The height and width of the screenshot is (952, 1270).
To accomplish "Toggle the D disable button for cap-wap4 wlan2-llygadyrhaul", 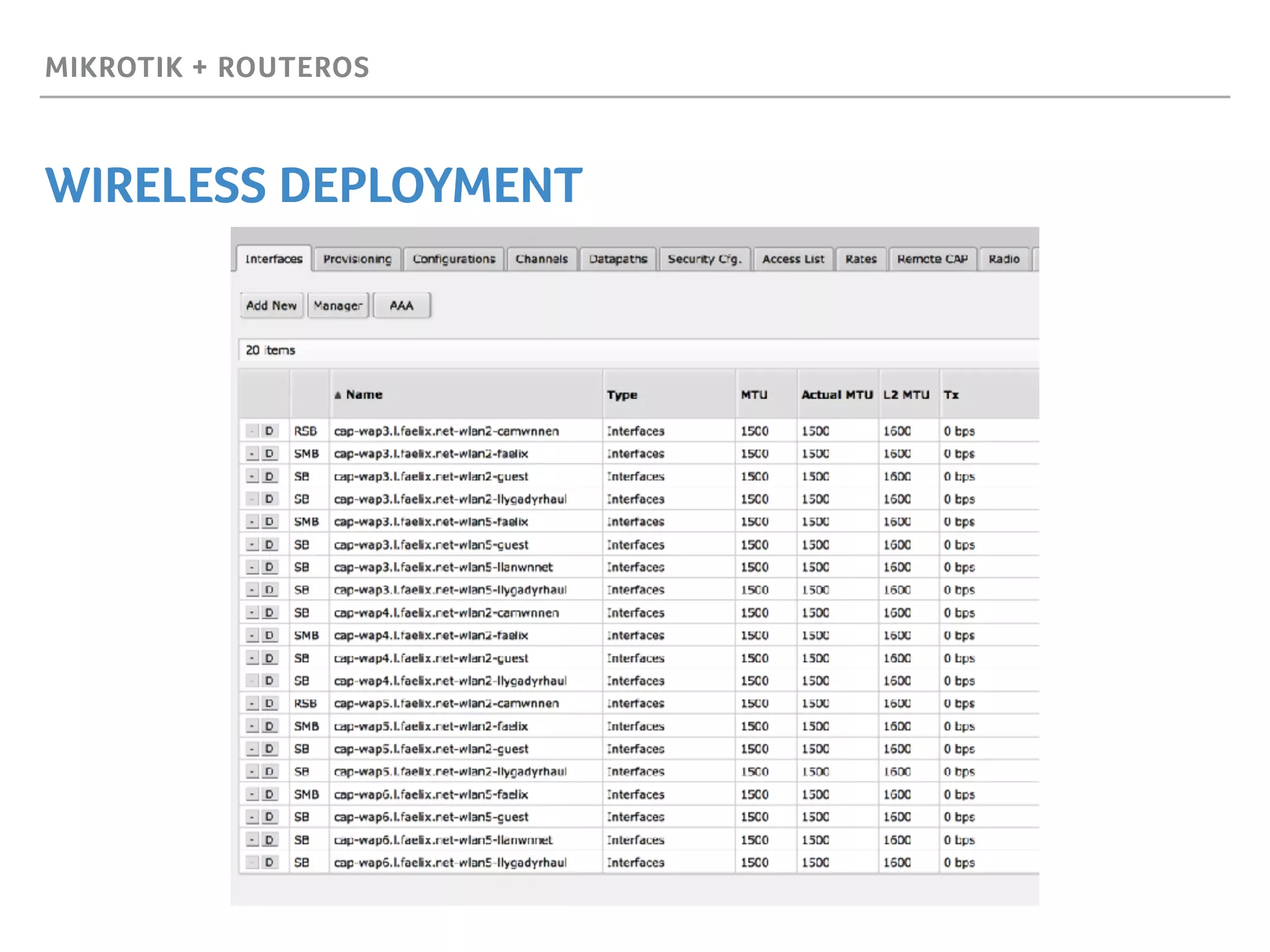I will [x=269, y=681].
